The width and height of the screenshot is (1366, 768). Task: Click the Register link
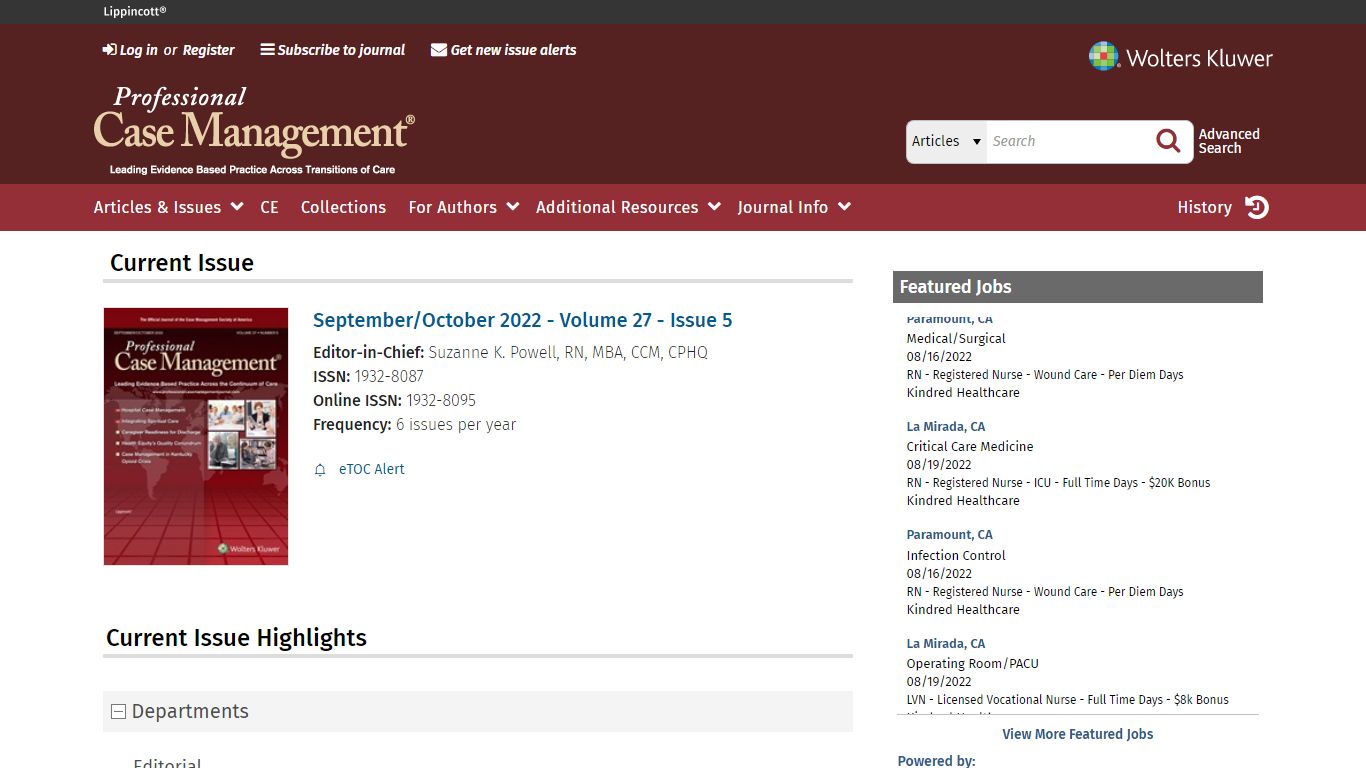click(x=208, y=50)
